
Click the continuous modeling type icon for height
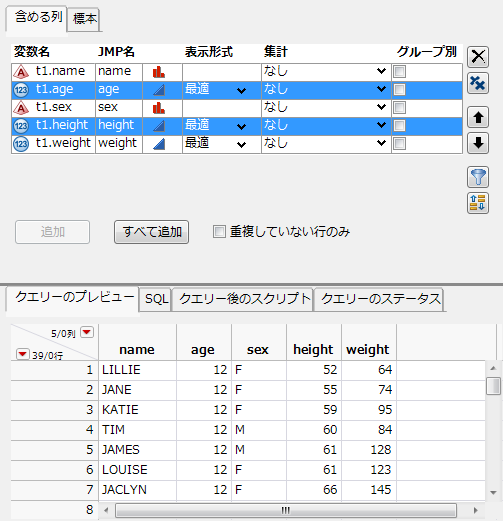[x=159, y=126]
